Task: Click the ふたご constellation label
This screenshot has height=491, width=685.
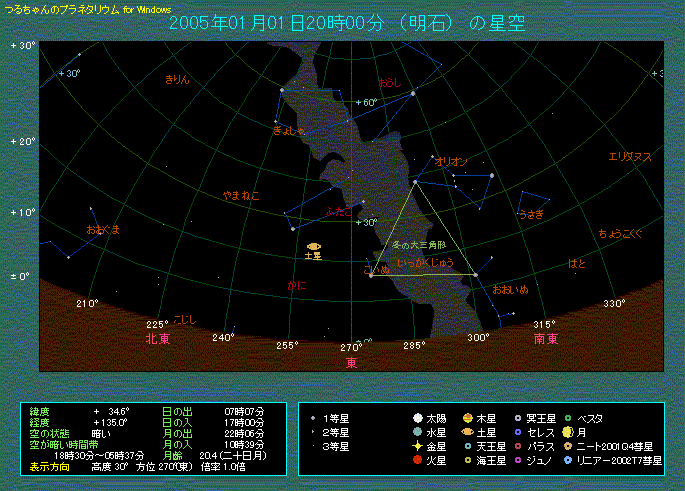Action: click(x=339, y=212)
